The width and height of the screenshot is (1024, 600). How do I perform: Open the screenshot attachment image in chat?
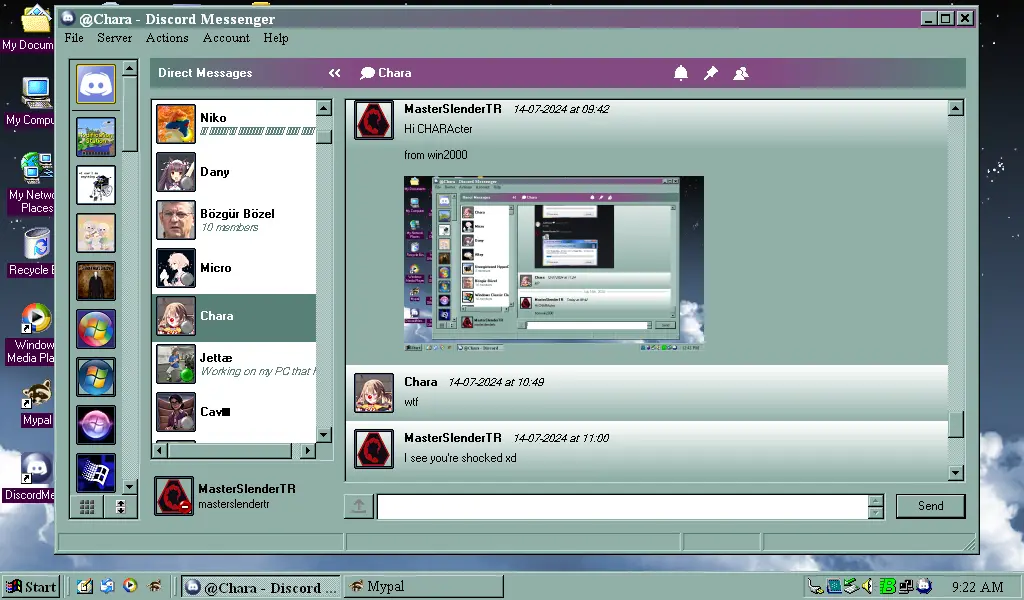pyautogui.click(x=554, y=264)
